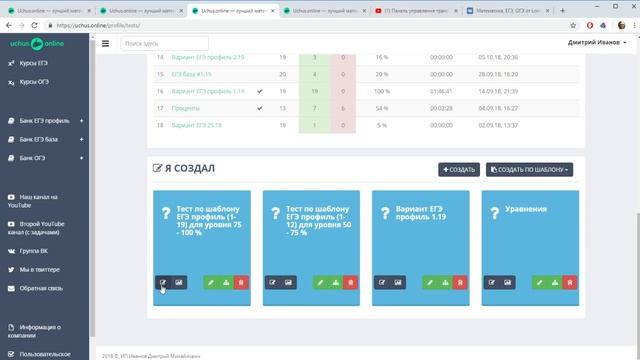Edit the 50-75% template test with pencil
Screen dimensions: 640x360
click(320, 282)
